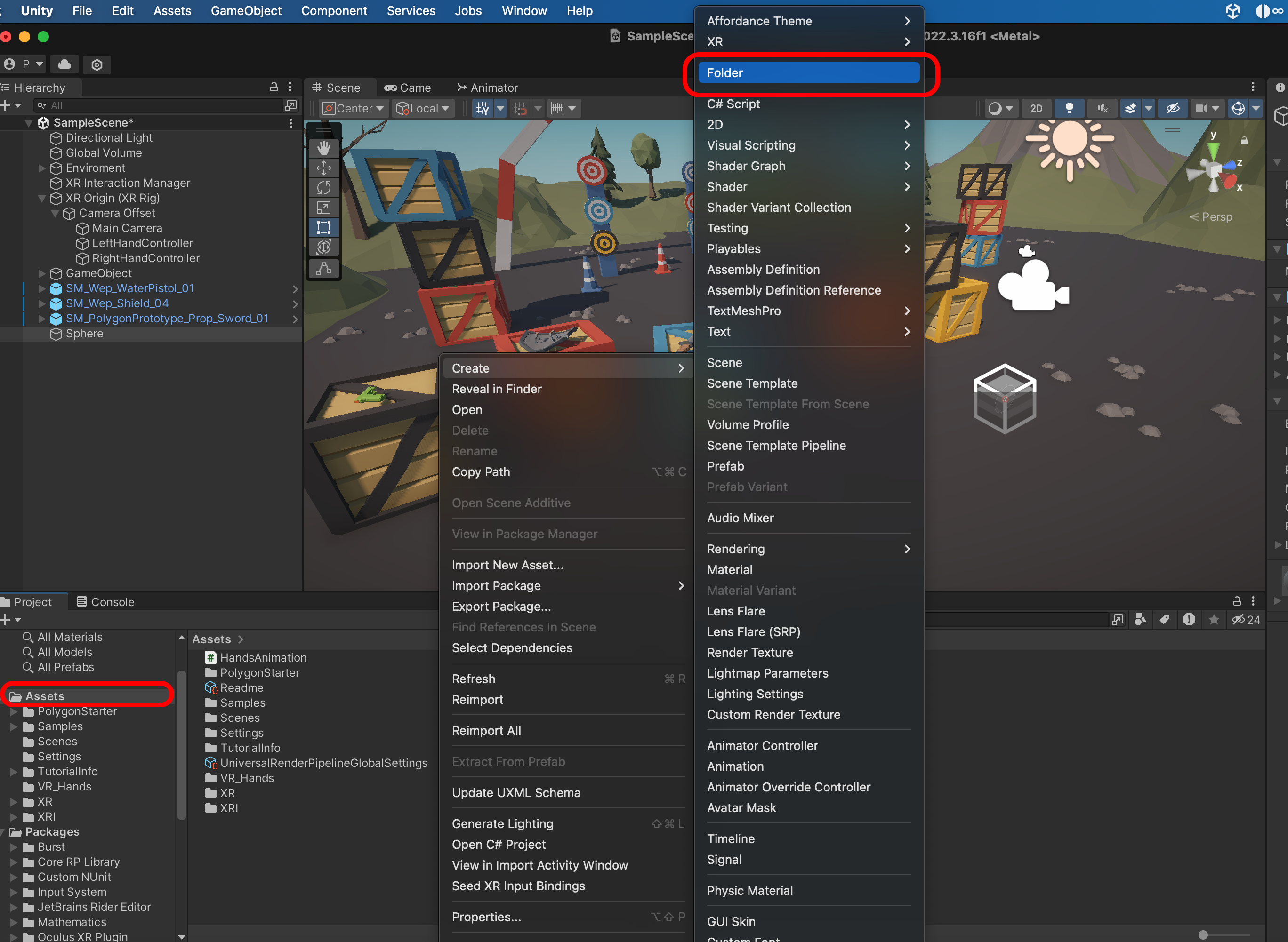Image resolution: width=1288 pixels, height=942 pixels.
Task: Click the Hierarchy search field
Action: click(160, 105)
